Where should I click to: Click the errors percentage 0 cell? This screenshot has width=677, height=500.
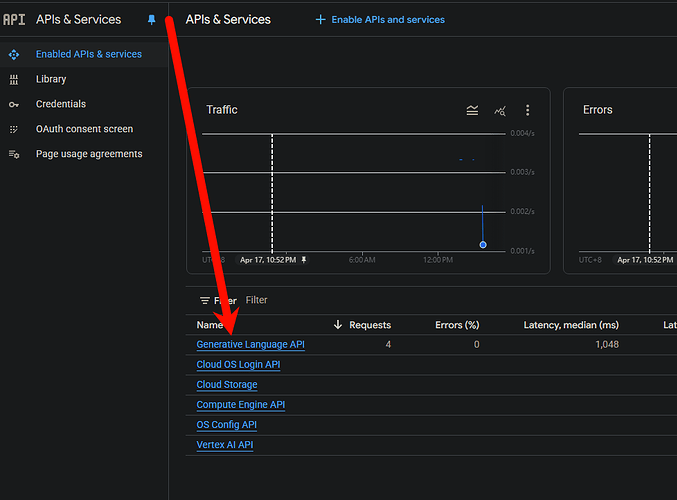point(476,345)
